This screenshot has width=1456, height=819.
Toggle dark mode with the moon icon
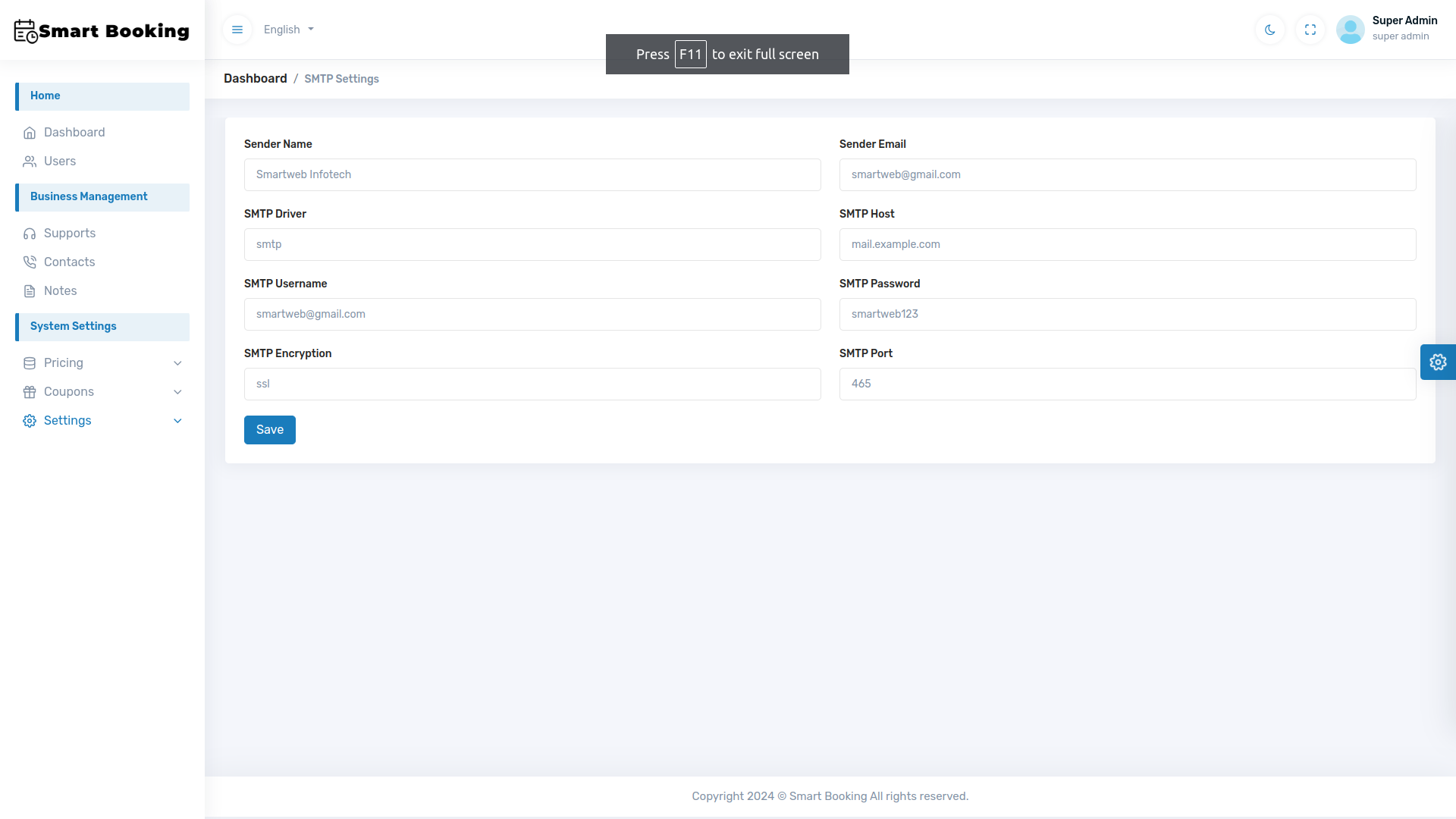tap(1269, 30)
